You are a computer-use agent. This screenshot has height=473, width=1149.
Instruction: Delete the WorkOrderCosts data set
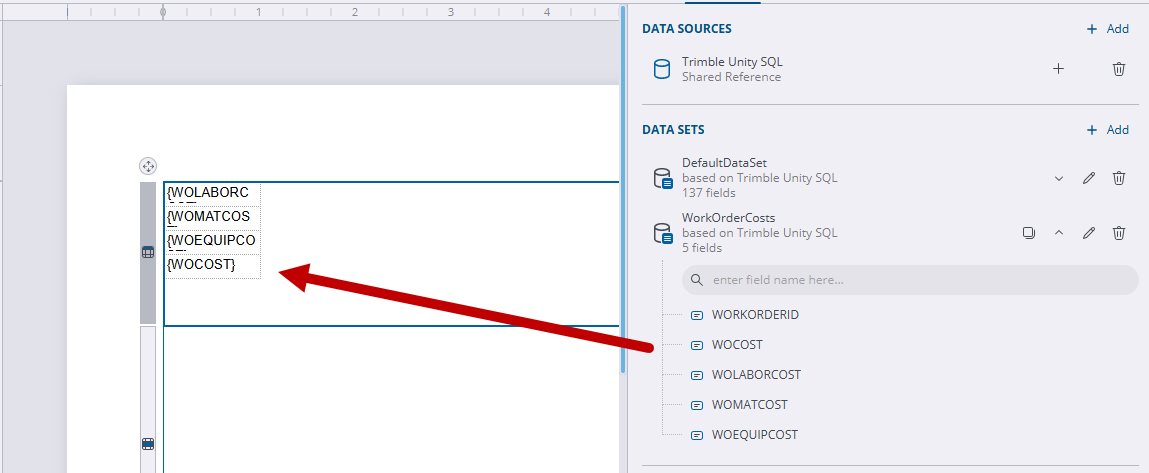[1119, 233]
